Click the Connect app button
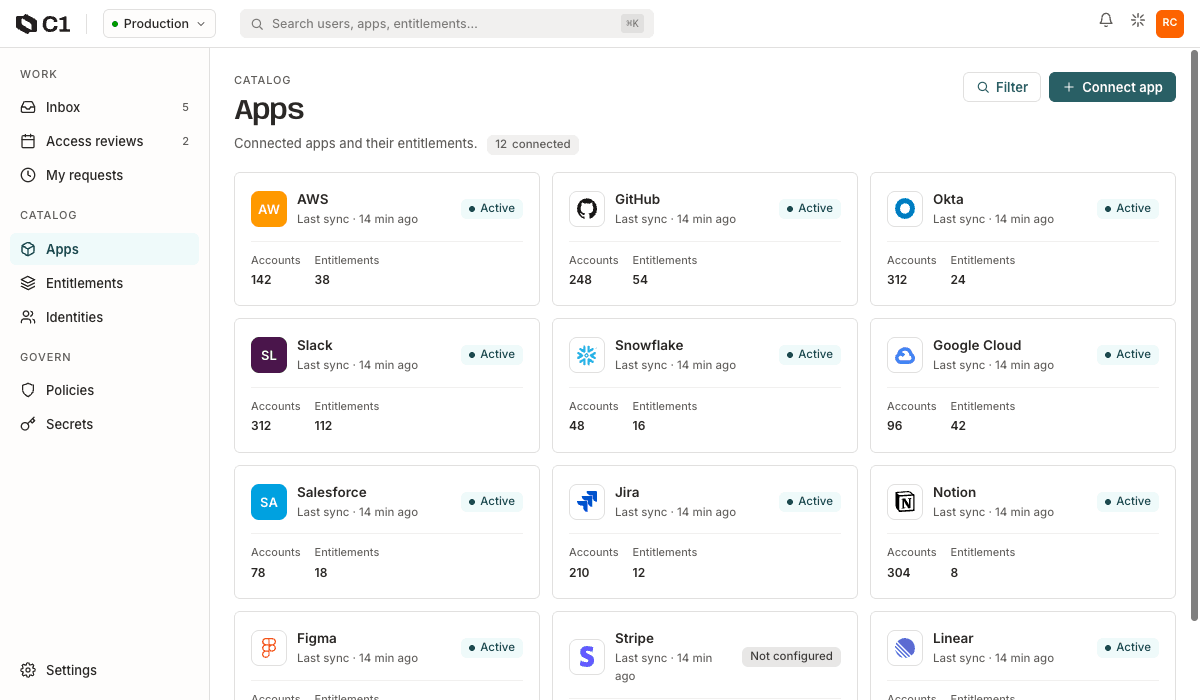The height and width of the screenshot is (700, 1200). 1112,87
